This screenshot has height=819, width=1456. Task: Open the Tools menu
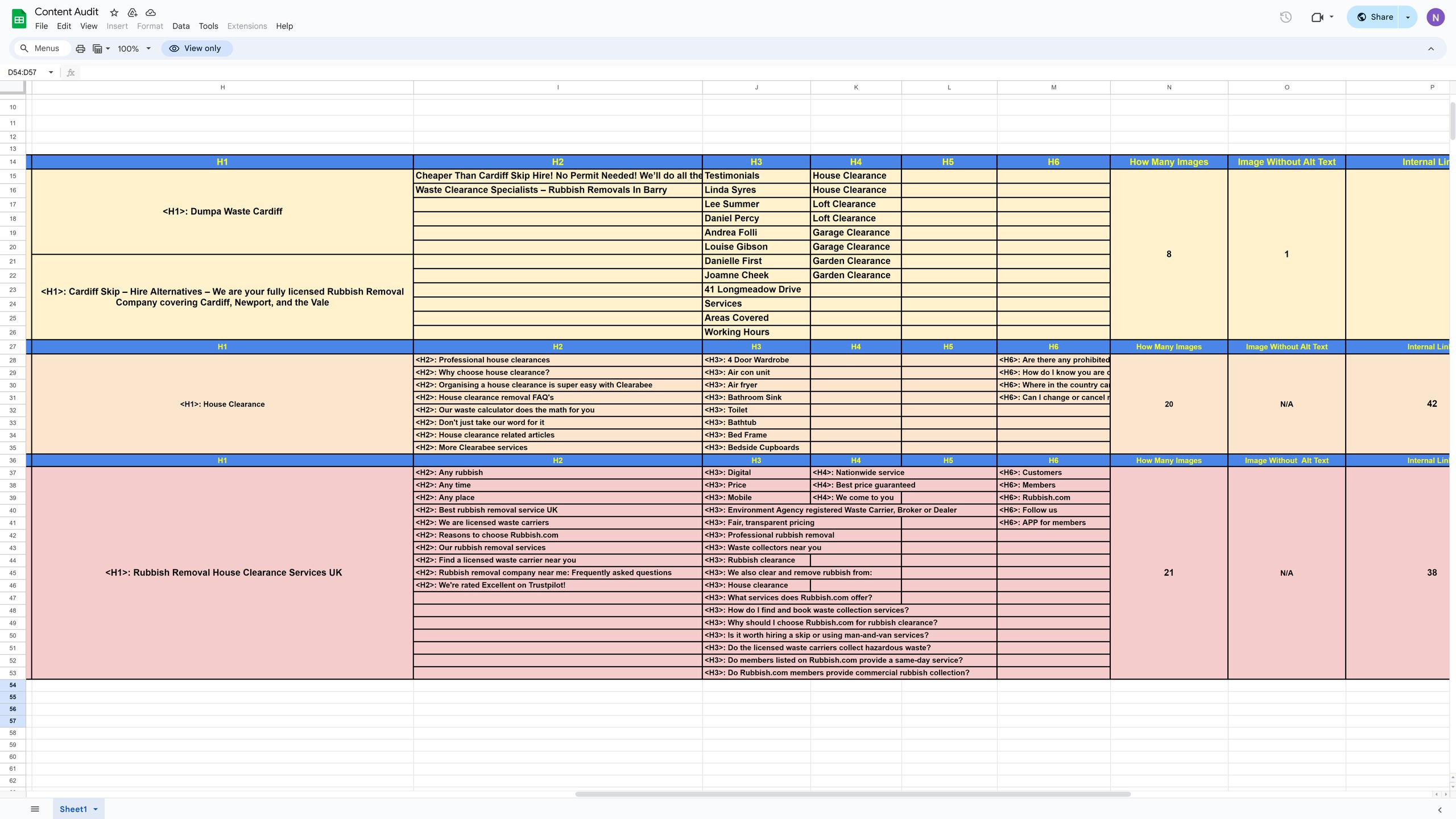[x=208, y=26]
